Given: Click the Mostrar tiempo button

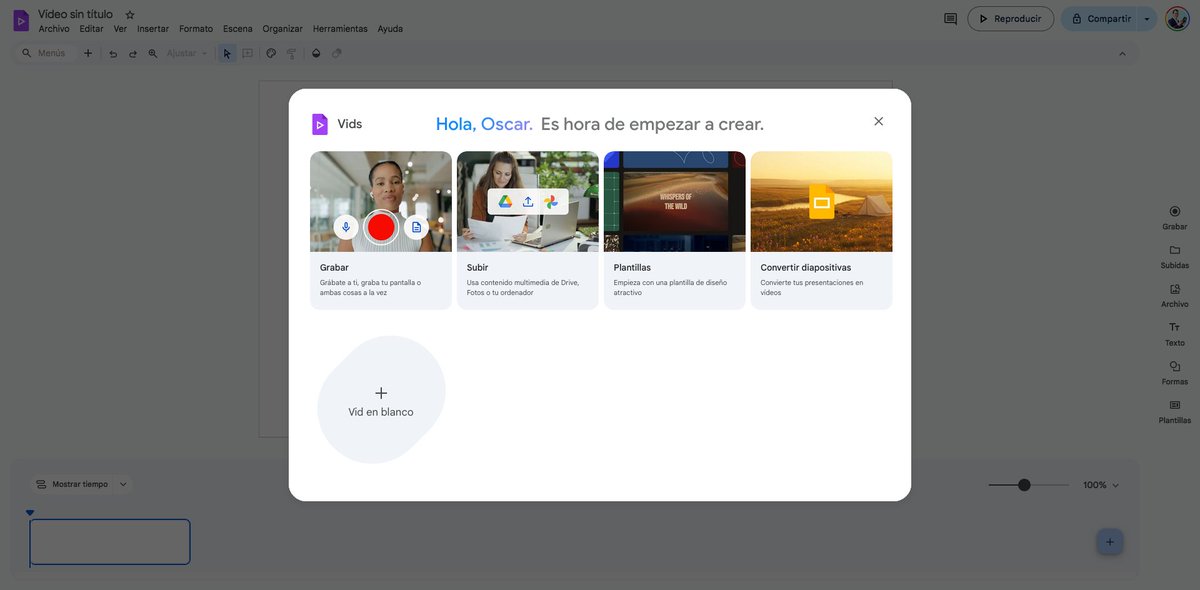Looking at the screenshot, I should (72, 484).
